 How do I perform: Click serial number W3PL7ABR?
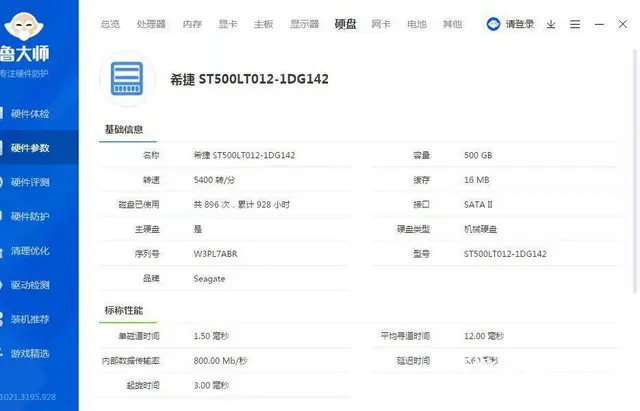pos(215,254)
